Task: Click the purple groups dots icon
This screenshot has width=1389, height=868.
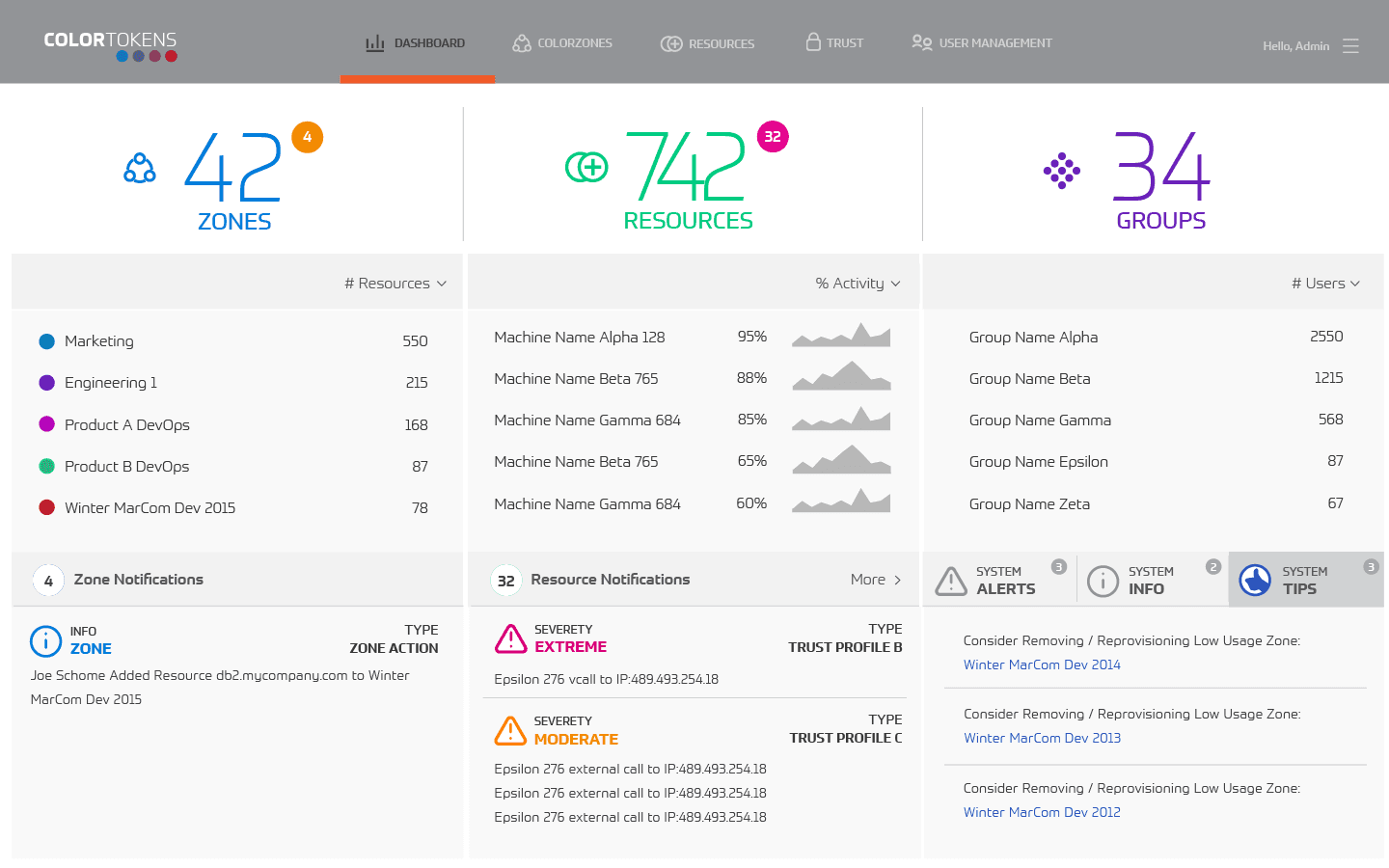Action: 1061,171
